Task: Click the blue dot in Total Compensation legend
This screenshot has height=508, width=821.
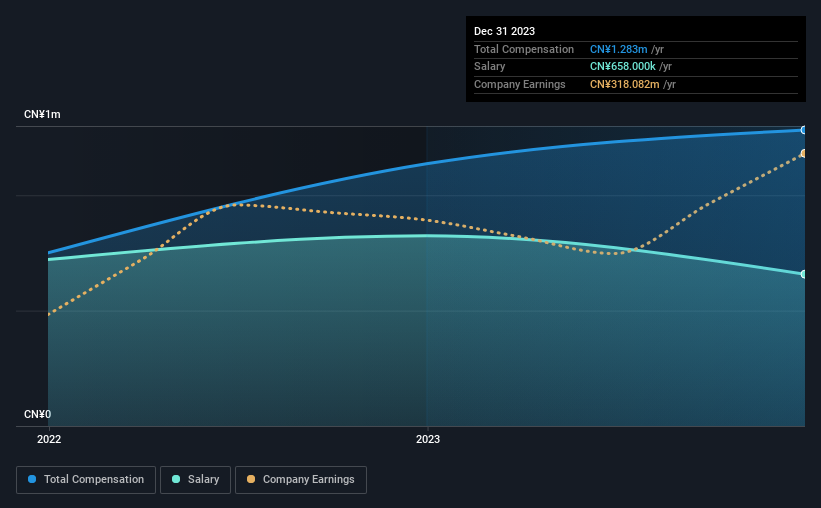Action: coord(32,479)
